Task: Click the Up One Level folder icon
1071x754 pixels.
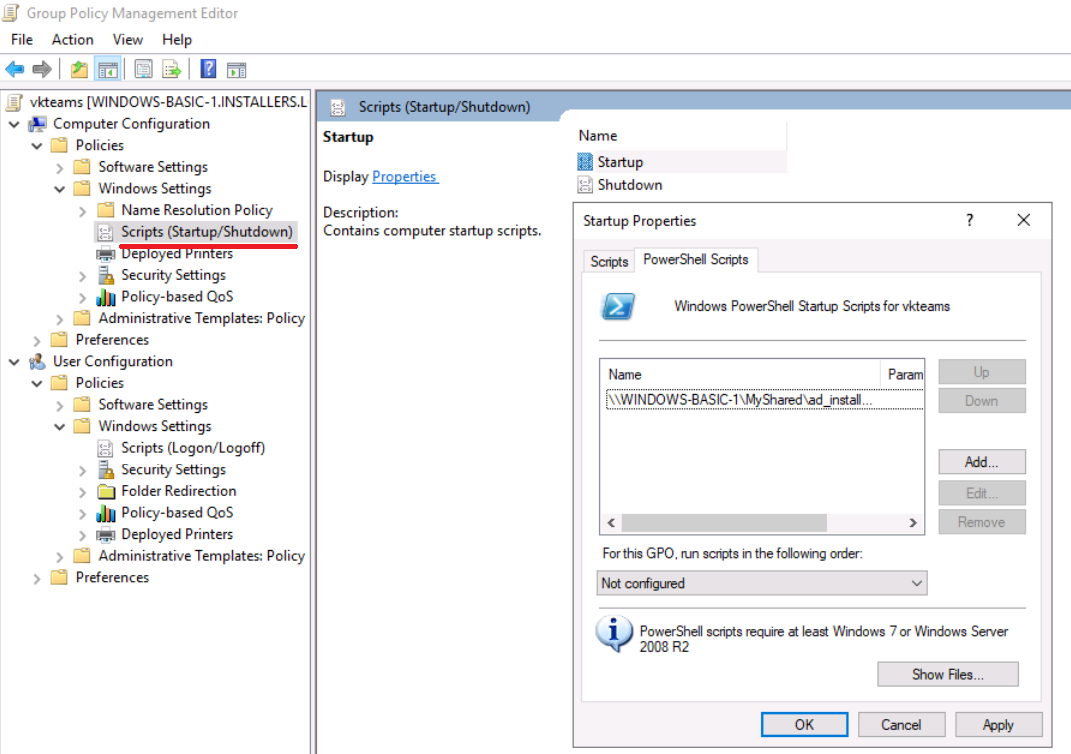Action: [x=79, y=69]
